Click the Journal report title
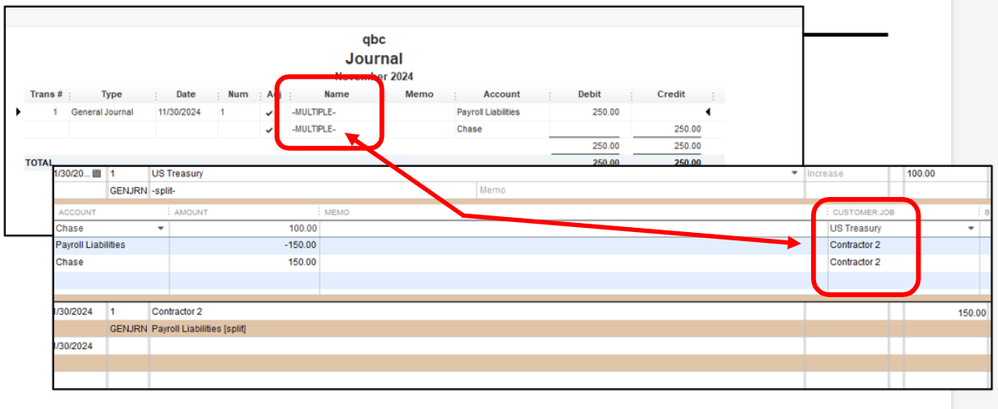This screenshot has width=998, height=409. click(x=374, y=59)
